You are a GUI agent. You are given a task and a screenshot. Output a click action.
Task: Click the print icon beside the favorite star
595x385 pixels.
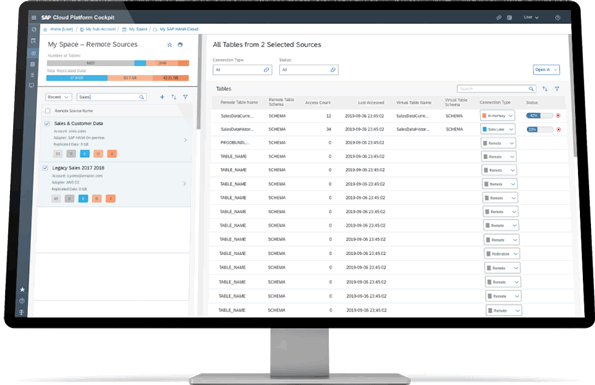click(180, 45)
